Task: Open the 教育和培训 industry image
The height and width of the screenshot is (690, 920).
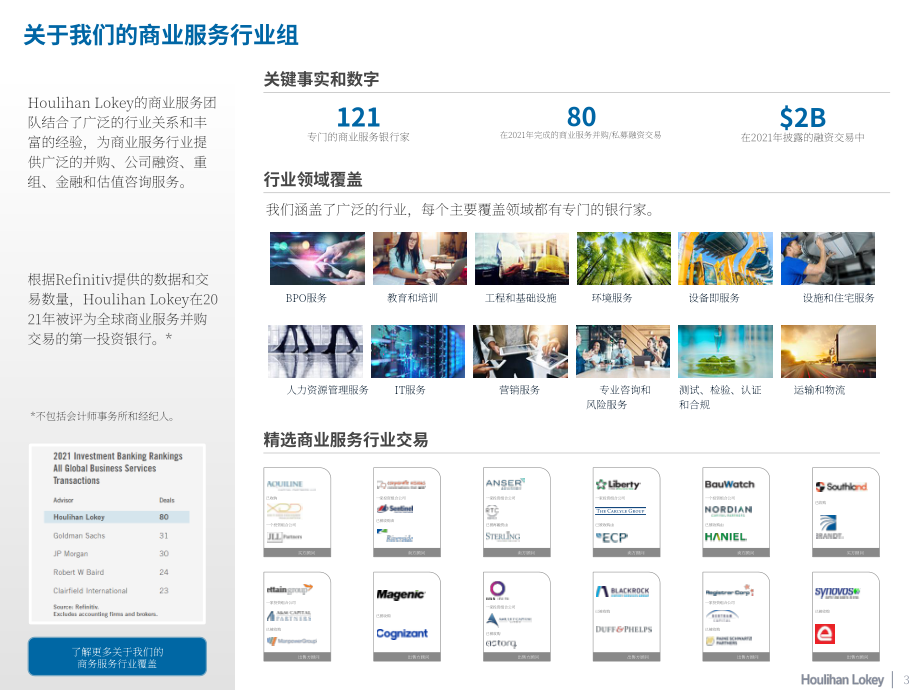Action: [x=420, y=258]
